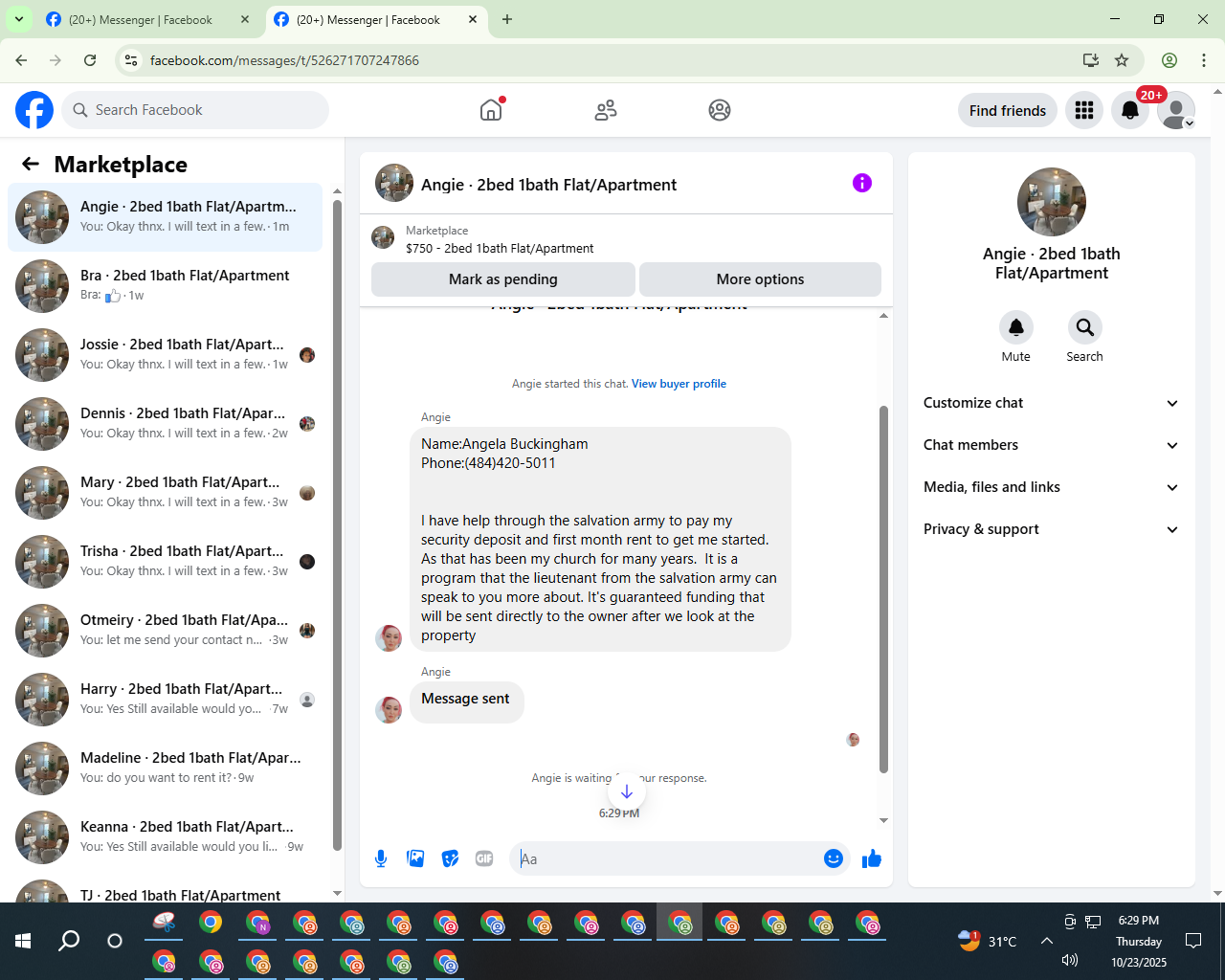
Task: Open the Groups icon in top navigation
Action: tap(720, 110)
